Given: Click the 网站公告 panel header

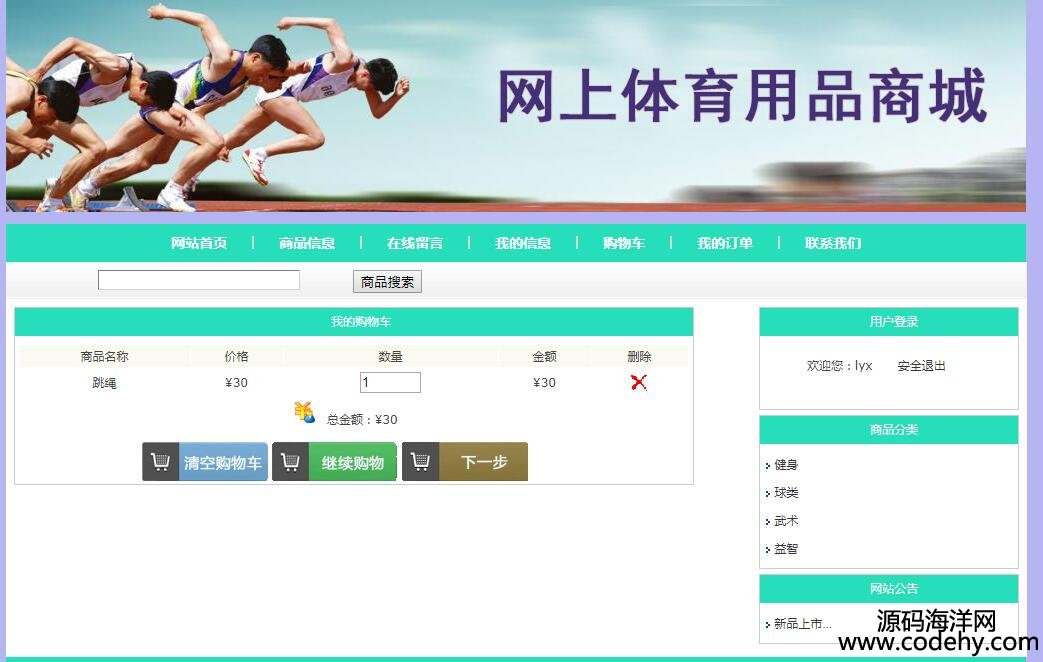Looking at the screenshot, I should pos(889,589).
